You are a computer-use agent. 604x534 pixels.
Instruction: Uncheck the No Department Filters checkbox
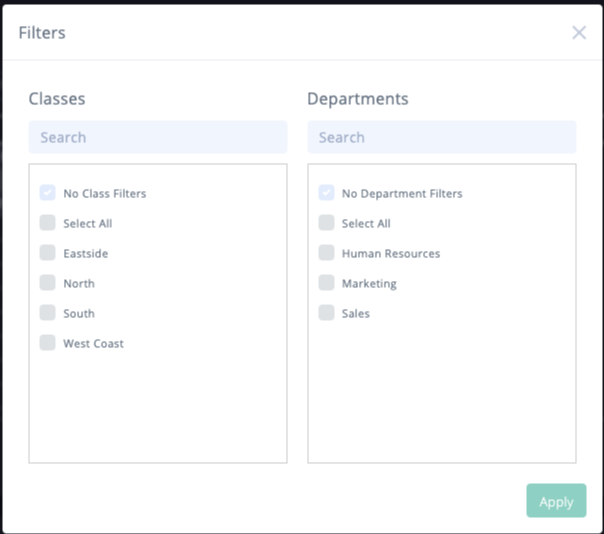pos(326,193)
